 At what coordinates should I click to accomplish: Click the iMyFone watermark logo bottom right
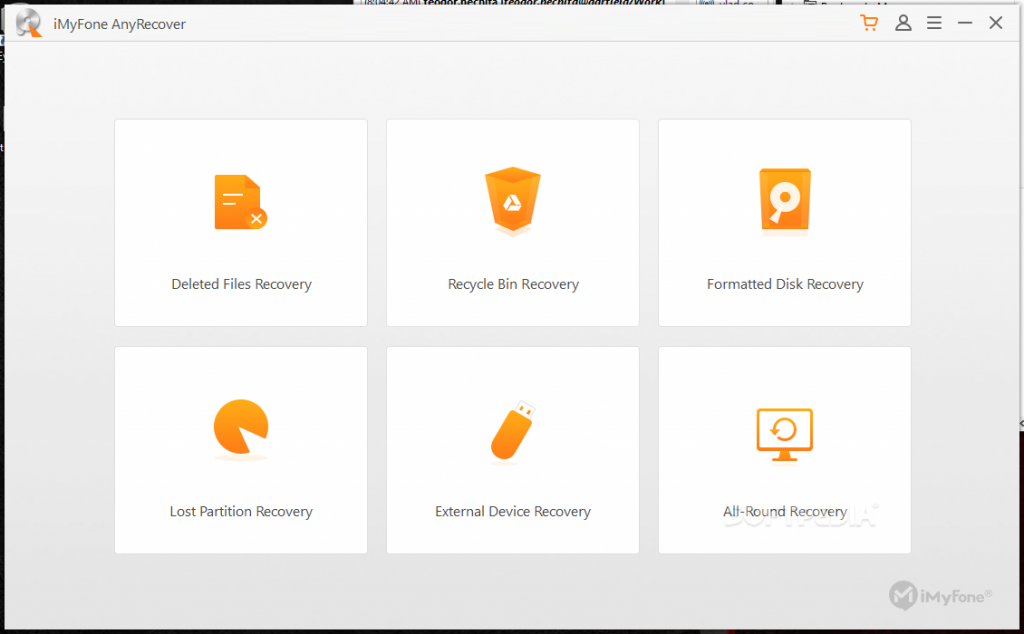(938, 595)
